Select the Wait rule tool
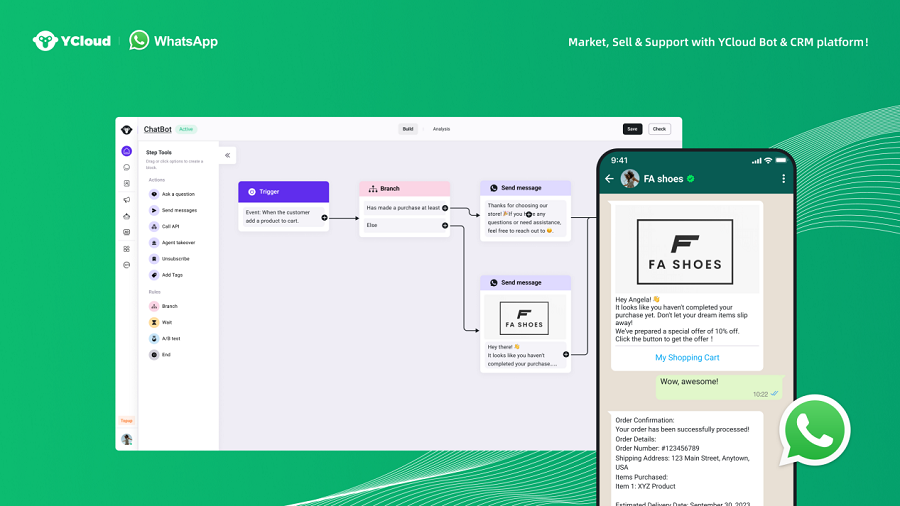 click(161, 322)
